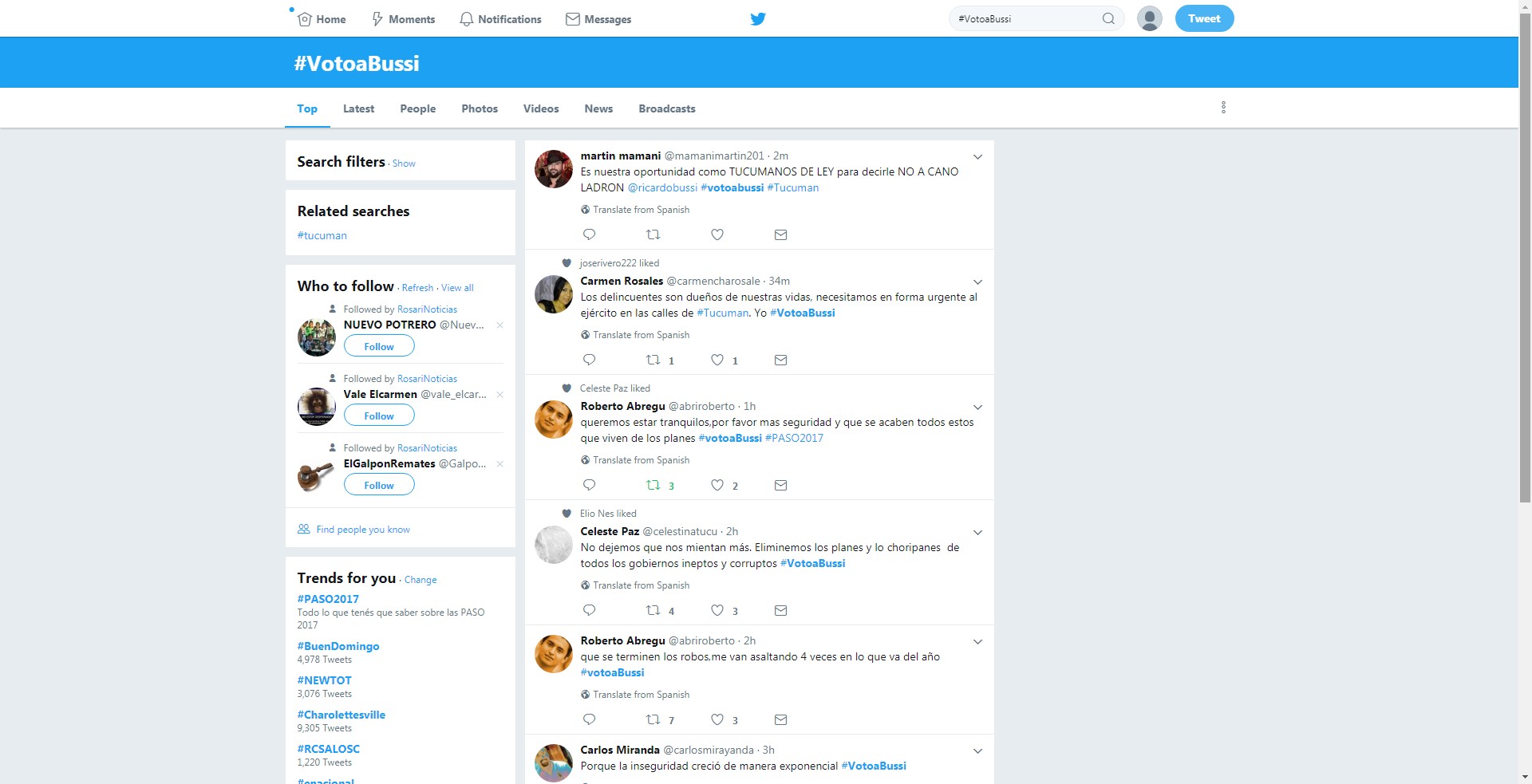
Task: Open the Broadcasts tab
Action: tap(666, 108)
